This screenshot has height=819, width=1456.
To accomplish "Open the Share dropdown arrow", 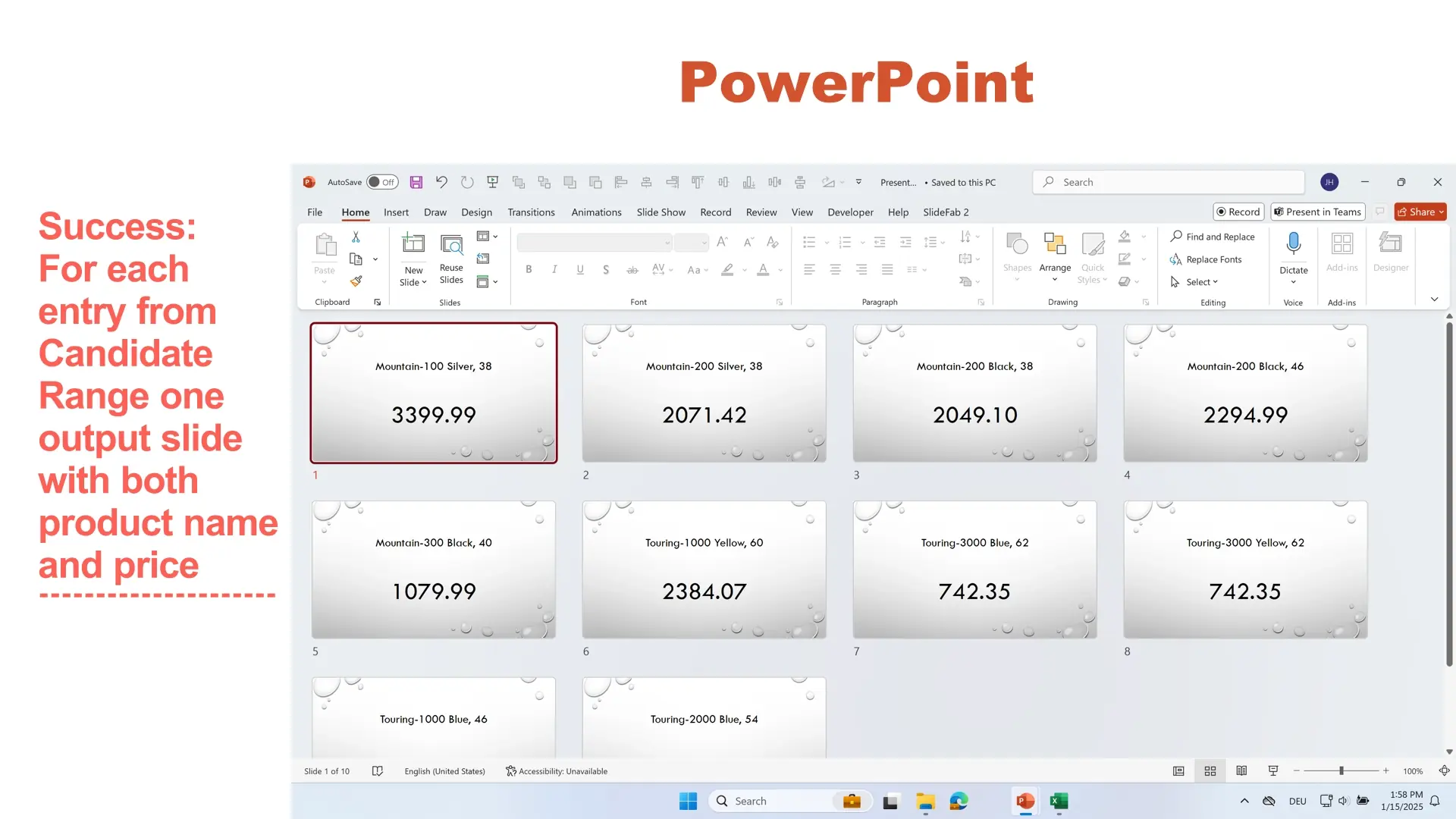I will coord(1442,212).
